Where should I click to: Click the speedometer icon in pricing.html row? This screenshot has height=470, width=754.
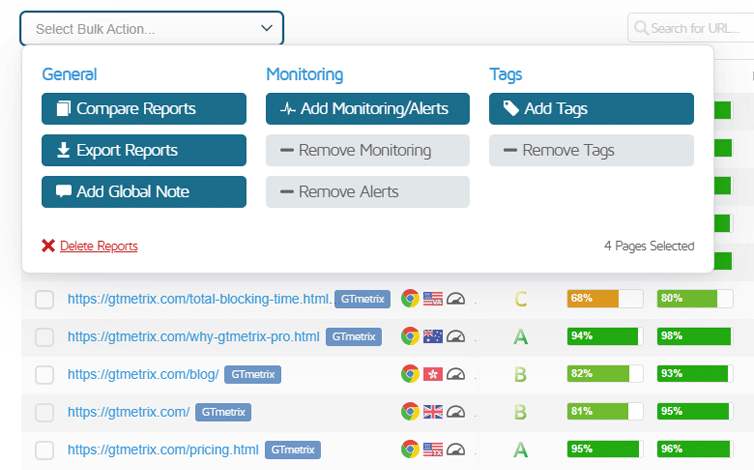coord(456,449)
